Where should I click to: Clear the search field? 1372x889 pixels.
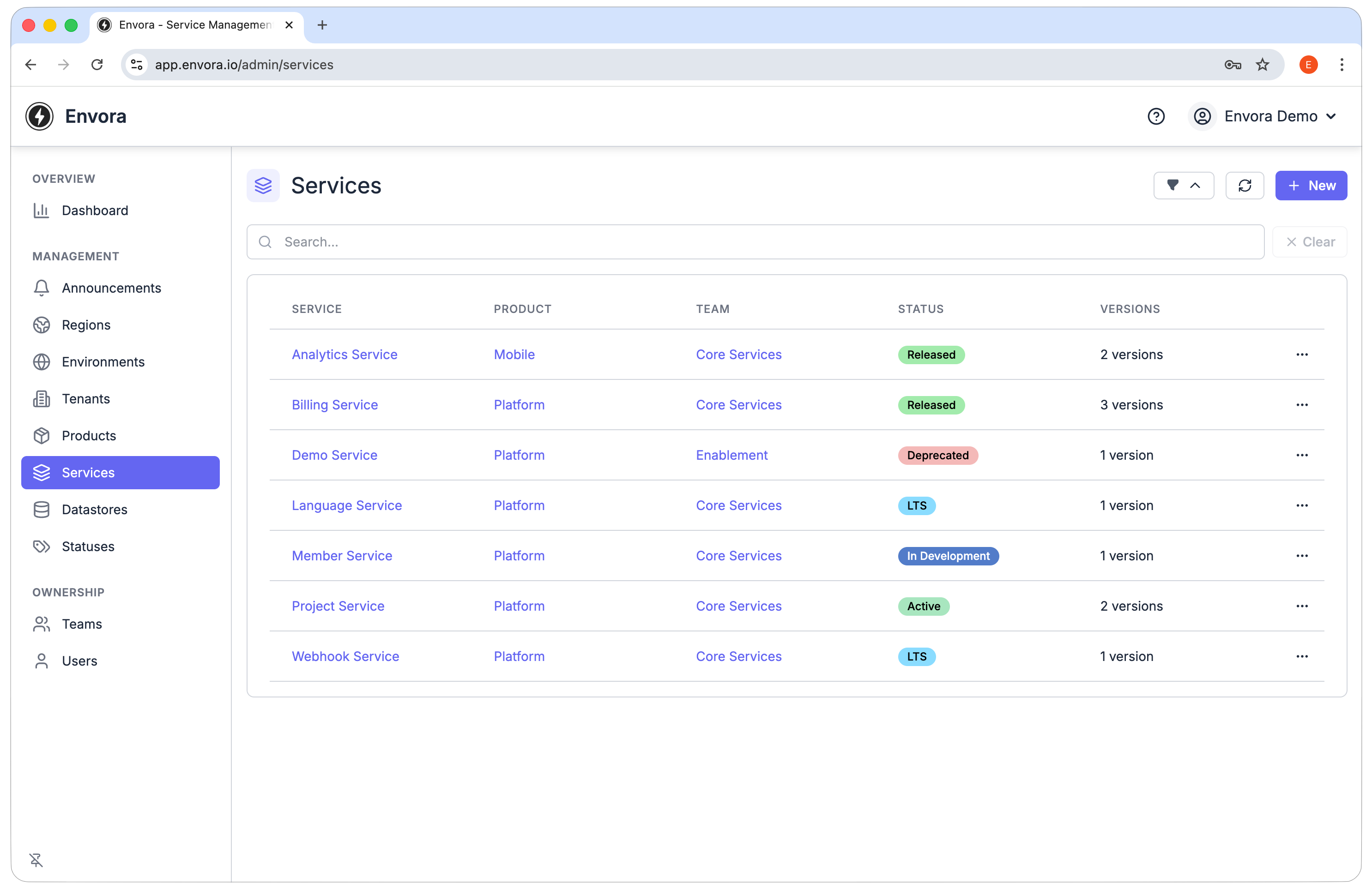point(1310,242)
